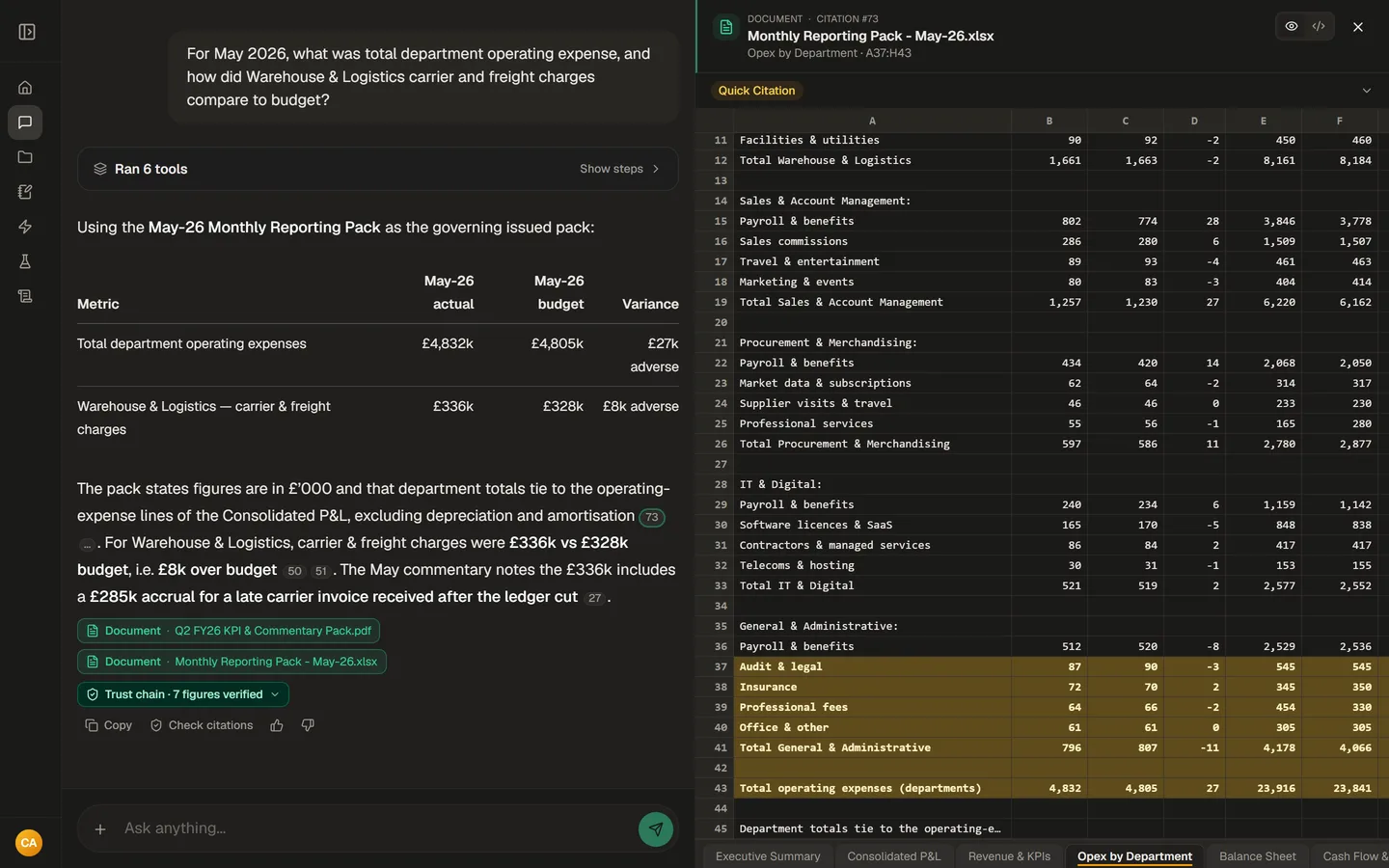The image size is (1389, 868).
Task: Open the Chat icon in sidebar
Action: pyautogui.click(x=25, y=122)
